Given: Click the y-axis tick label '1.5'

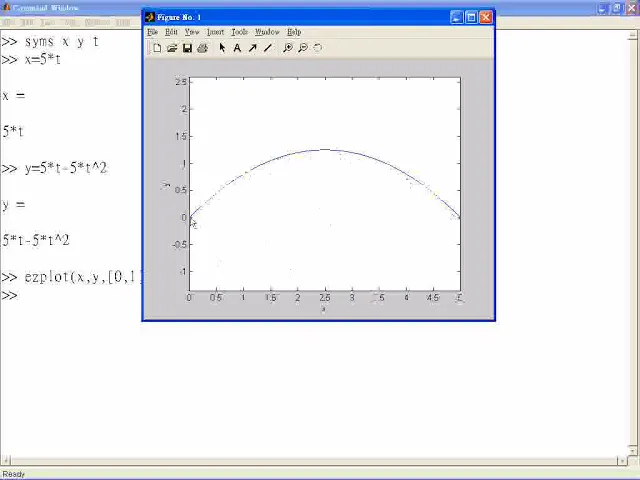Looking at the screenshot, I should [181, 136].
